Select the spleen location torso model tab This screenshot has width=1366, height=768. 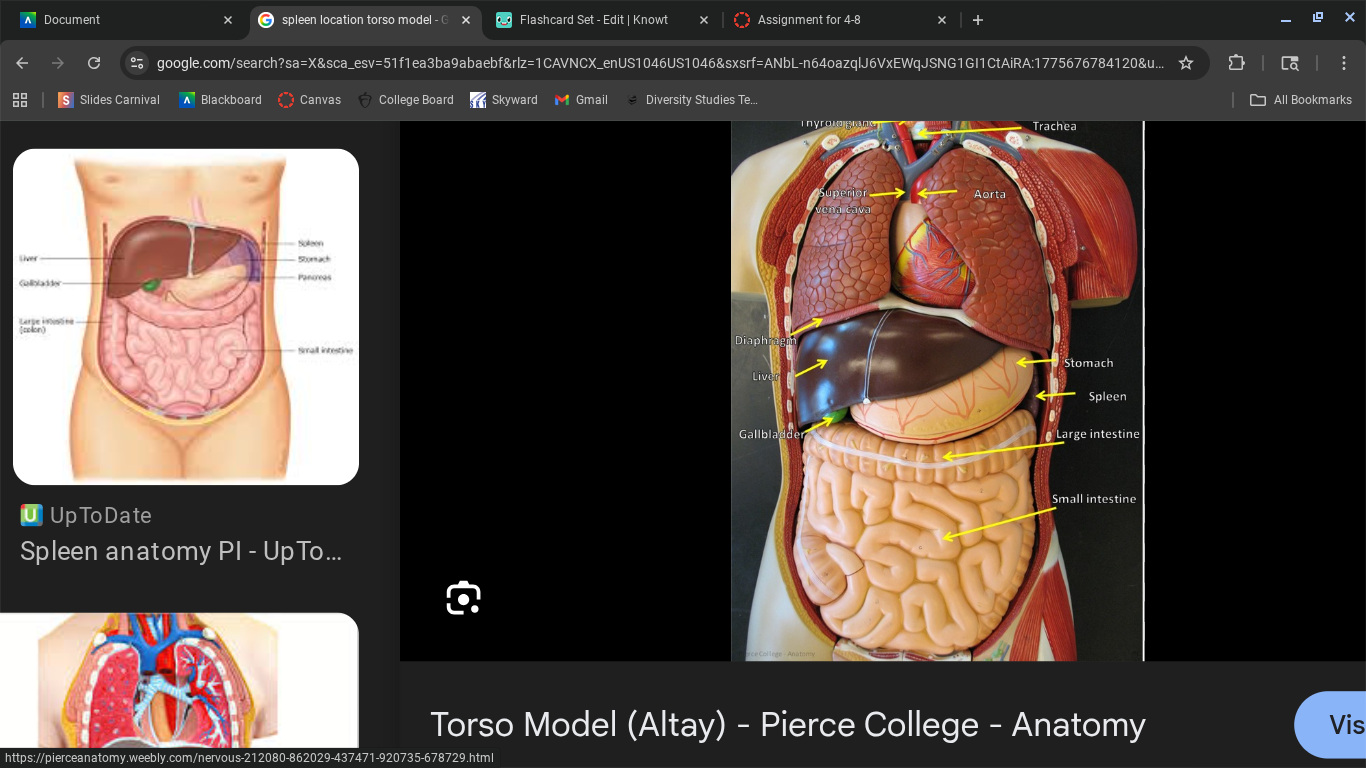tap(364, 20)
